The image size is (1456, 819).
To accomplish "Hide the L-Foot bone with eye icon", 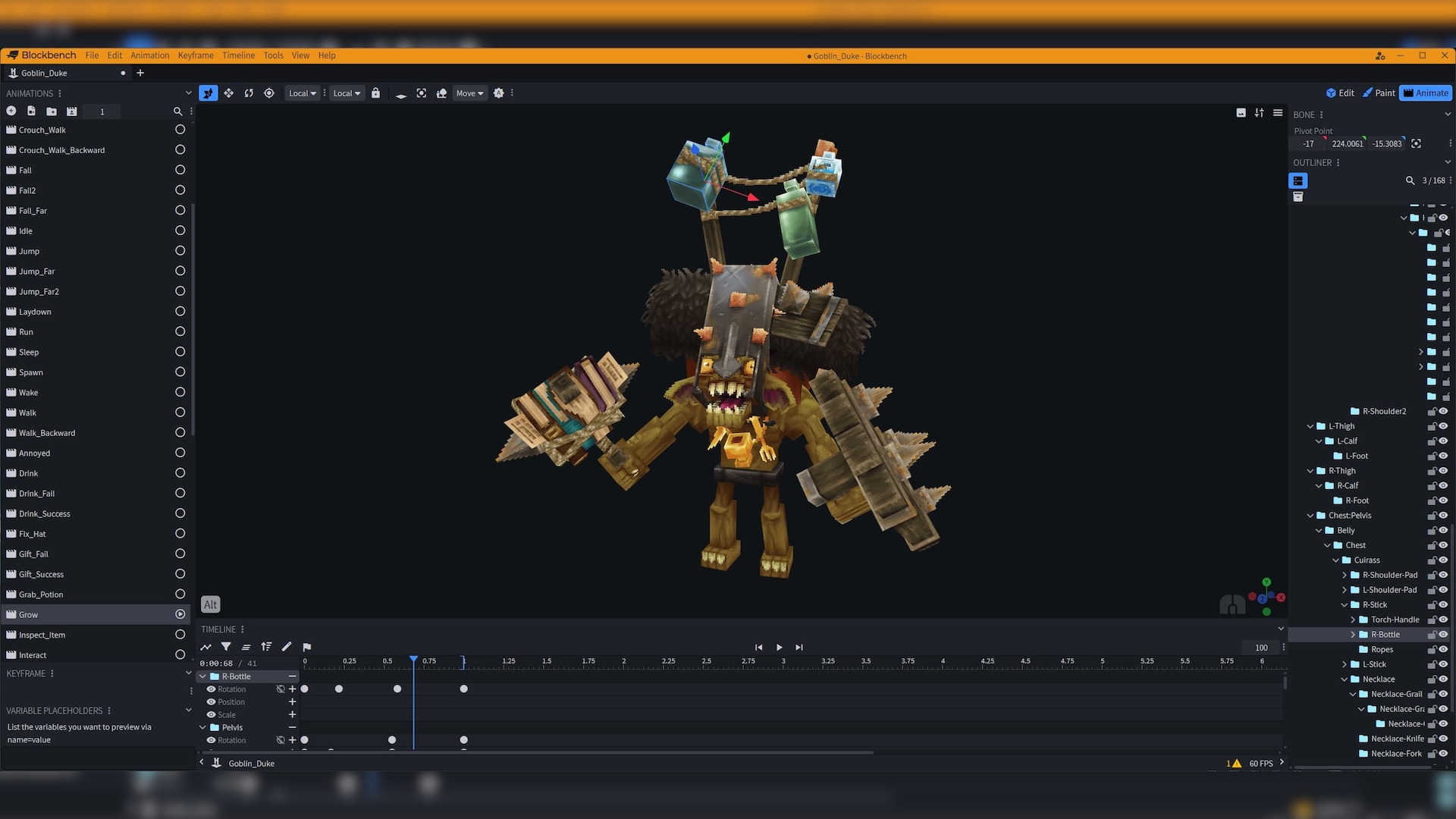I will [x=1444, y=456].
